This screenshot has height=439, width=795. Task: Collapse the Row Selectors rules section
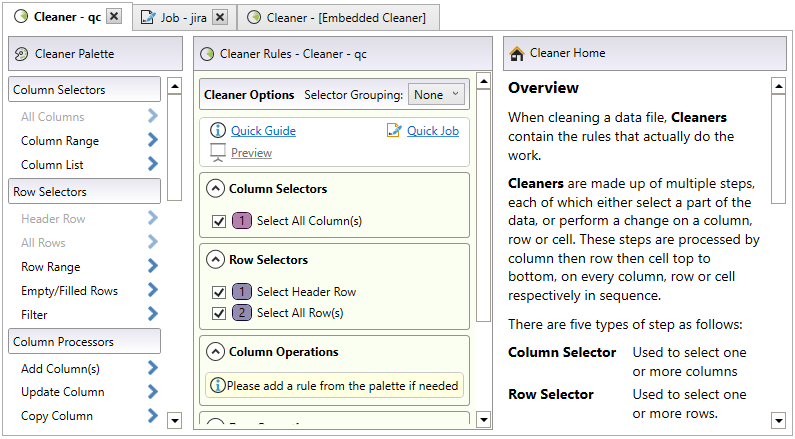pyautogui.click(x=215, y=259)
